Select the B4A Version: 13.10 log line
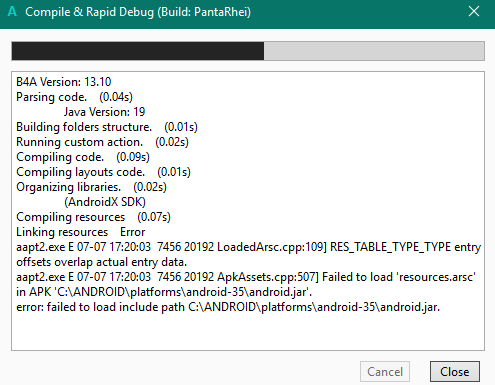Viewport: 495px width, 385px height. click(64, 82)
